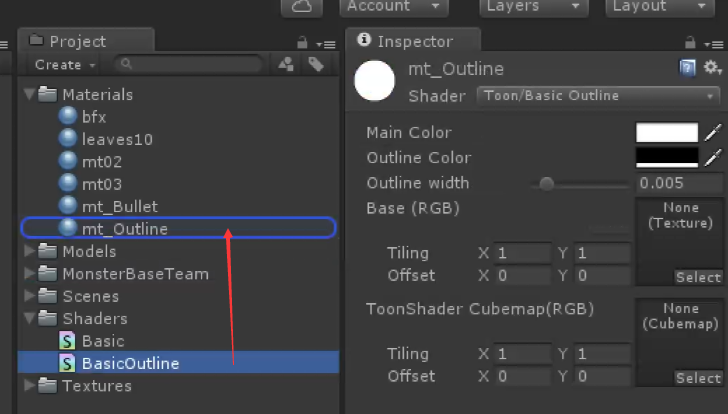Viewport: 728px width, 414px height.
Task: Click Select for Base (RGB) texture
Action: point(698,277)
